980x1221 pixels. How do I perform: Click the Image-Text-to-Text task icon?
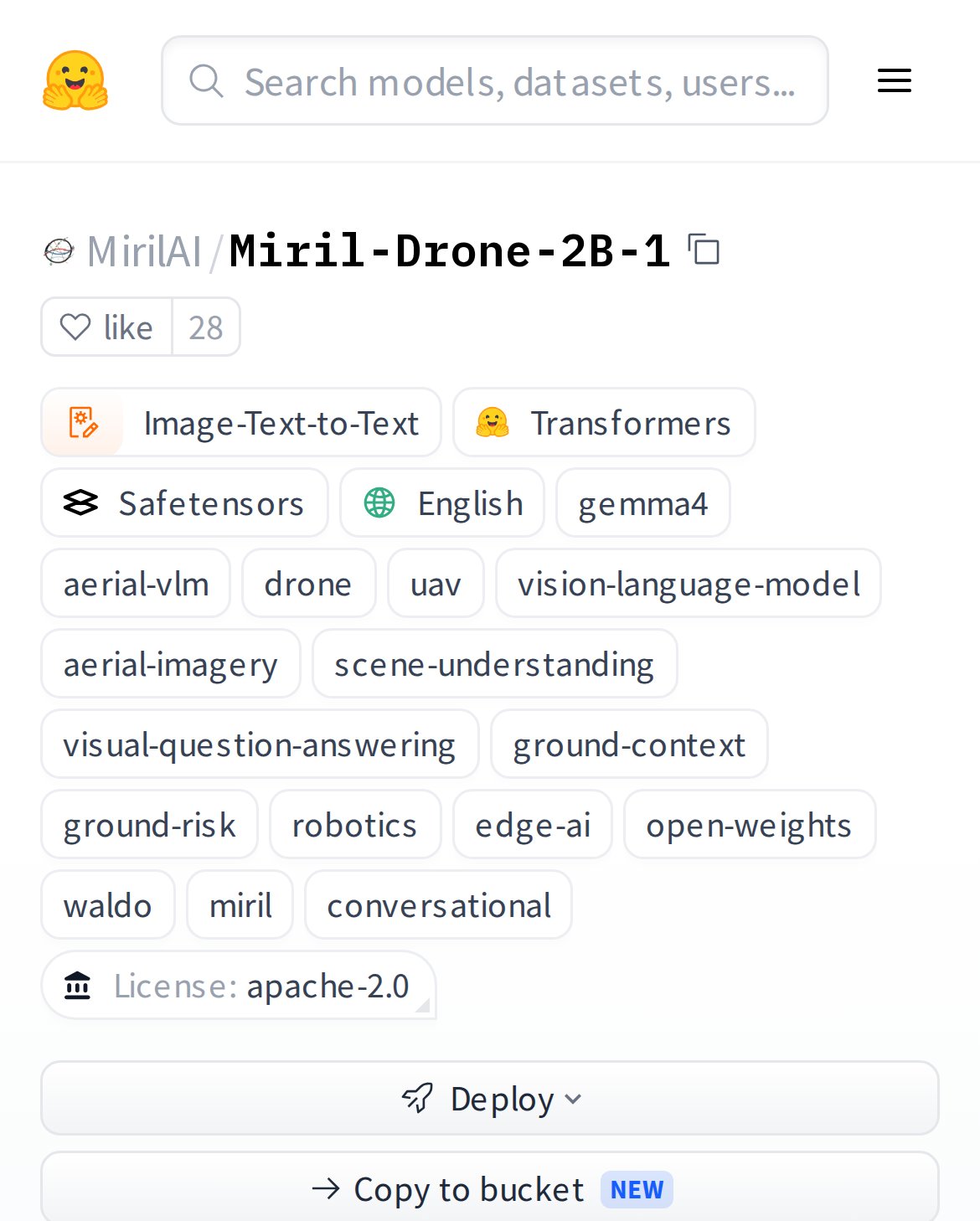pos(83,423)
